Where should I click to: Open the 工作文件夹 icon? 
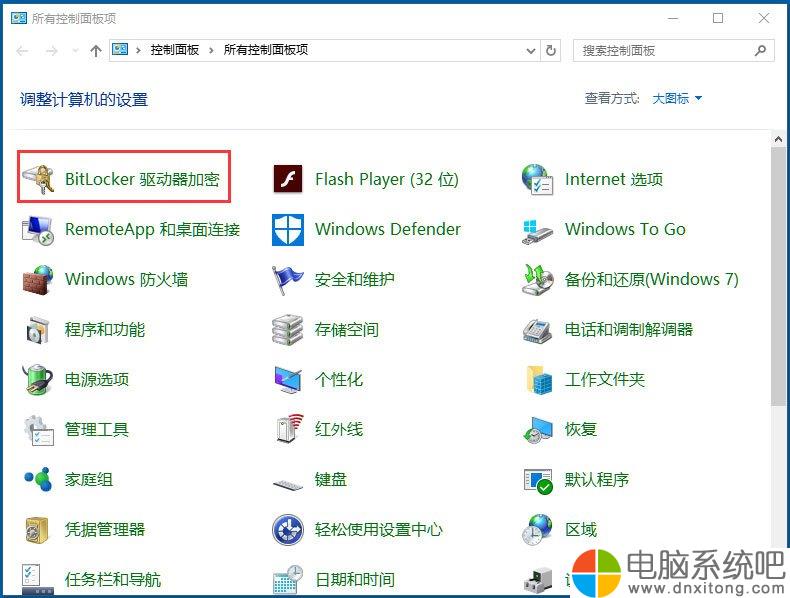[538, 380]
